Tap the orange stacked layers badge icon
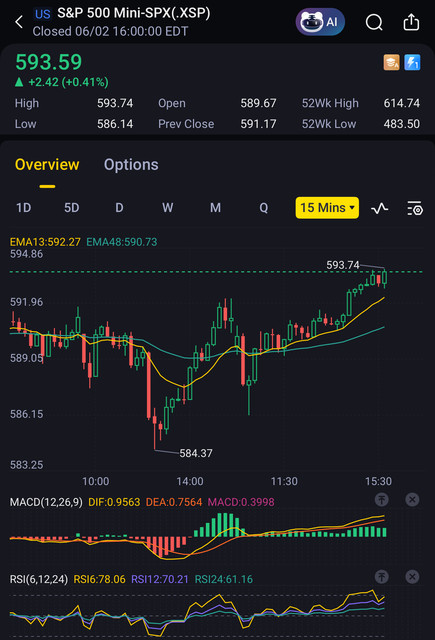Image resolution: width=435 pixels, height=640 pixels. [x=391, y=62]
